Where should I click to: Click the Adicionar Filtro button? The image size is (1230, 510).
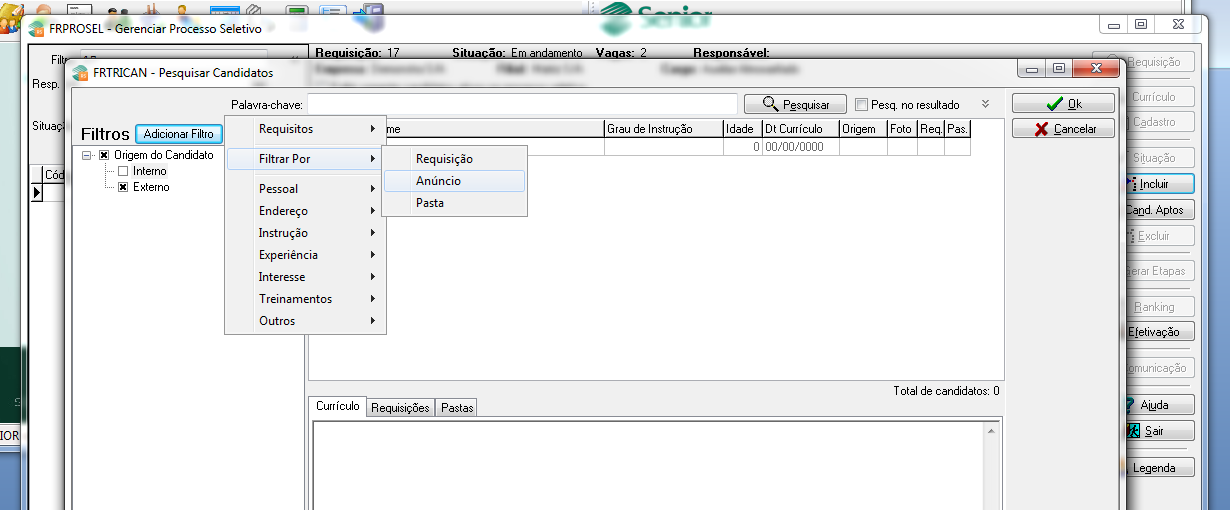pos(179,134)
